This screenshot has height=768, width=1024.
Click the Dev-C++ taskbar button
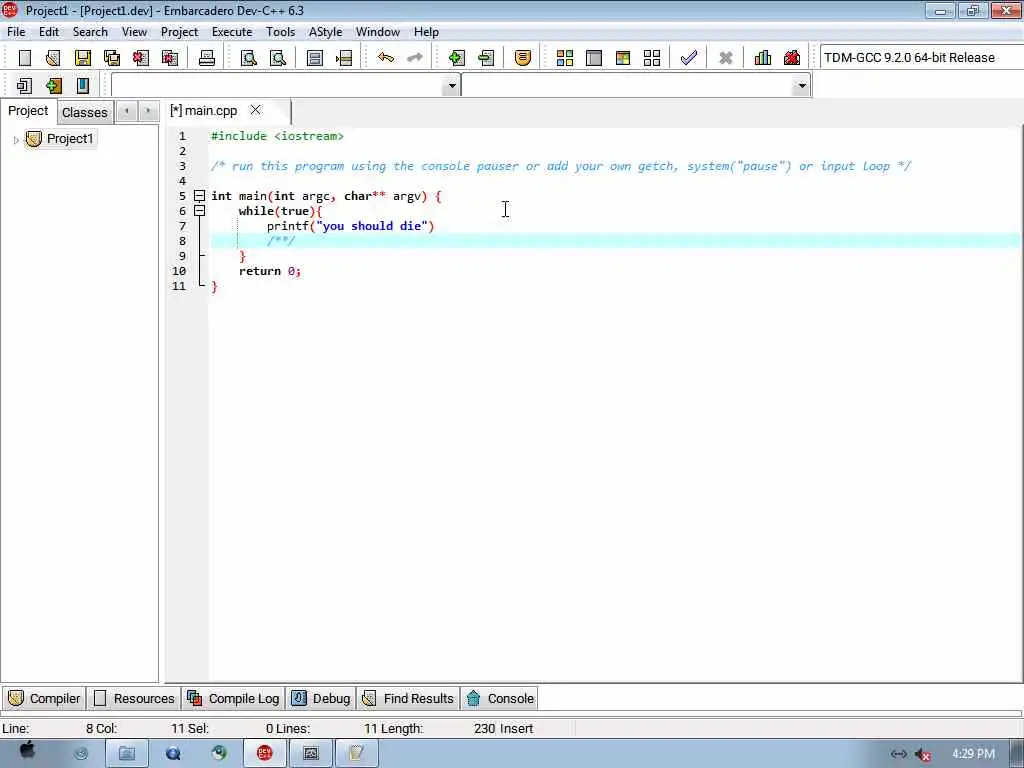pos(264,754)
